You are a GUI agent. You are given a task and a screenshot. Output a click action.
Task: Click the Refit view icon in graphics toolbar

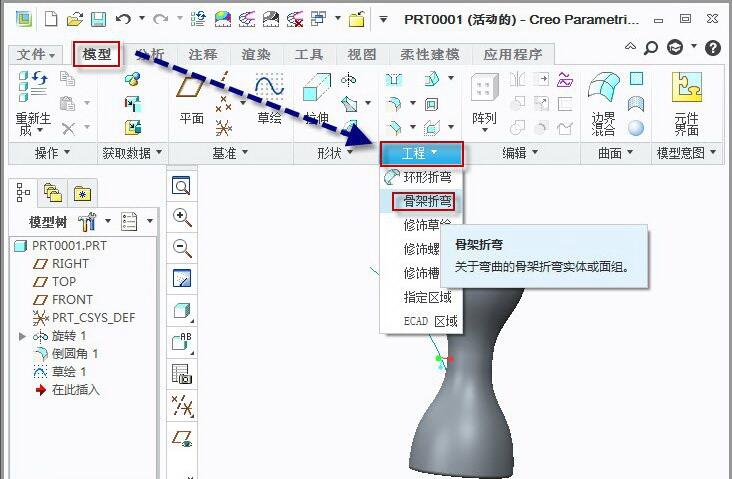click(x=182, y=186)
